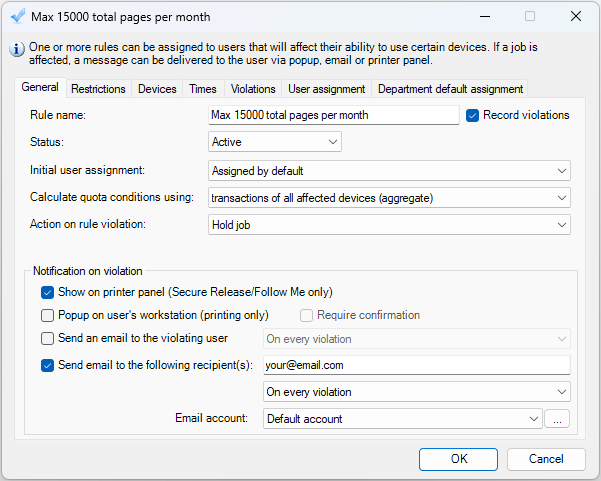The width and height of the screenshot is (601, 481).
Task: Click the Rule name input field
Action: pos(333,115)
